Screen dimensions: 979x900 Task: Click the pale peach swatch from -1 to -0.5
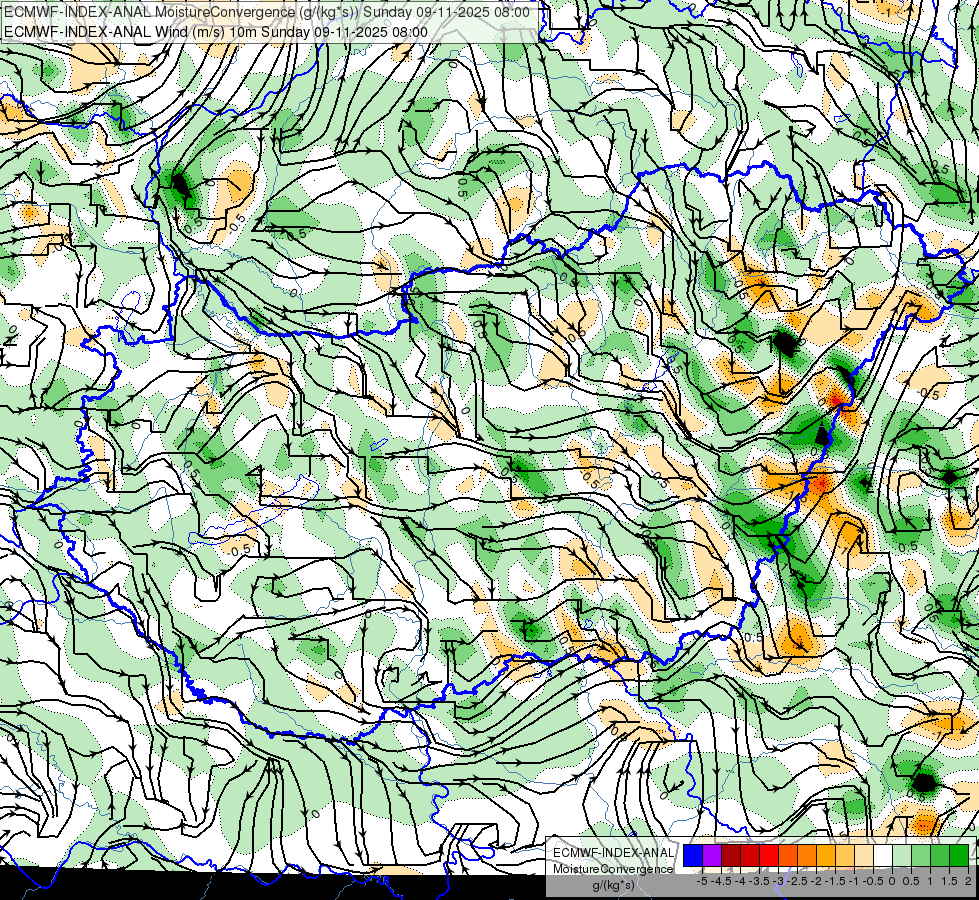[864, 855]
